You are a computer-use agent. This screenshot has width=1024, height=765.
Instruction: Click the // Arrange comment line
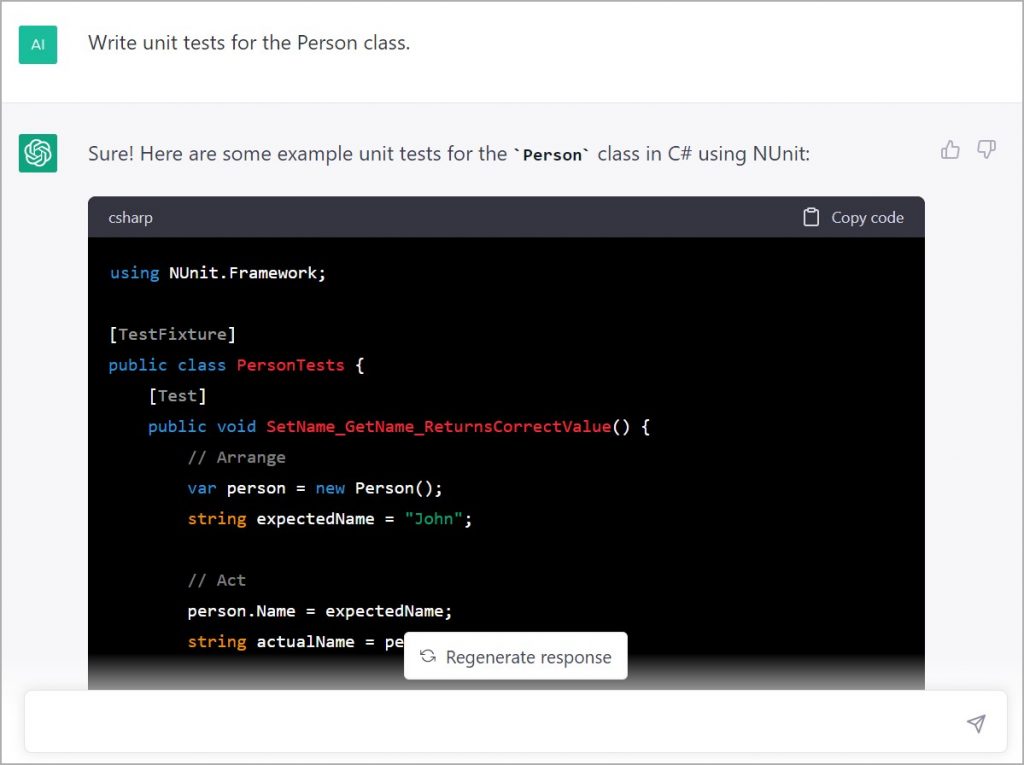pos(237,457)
